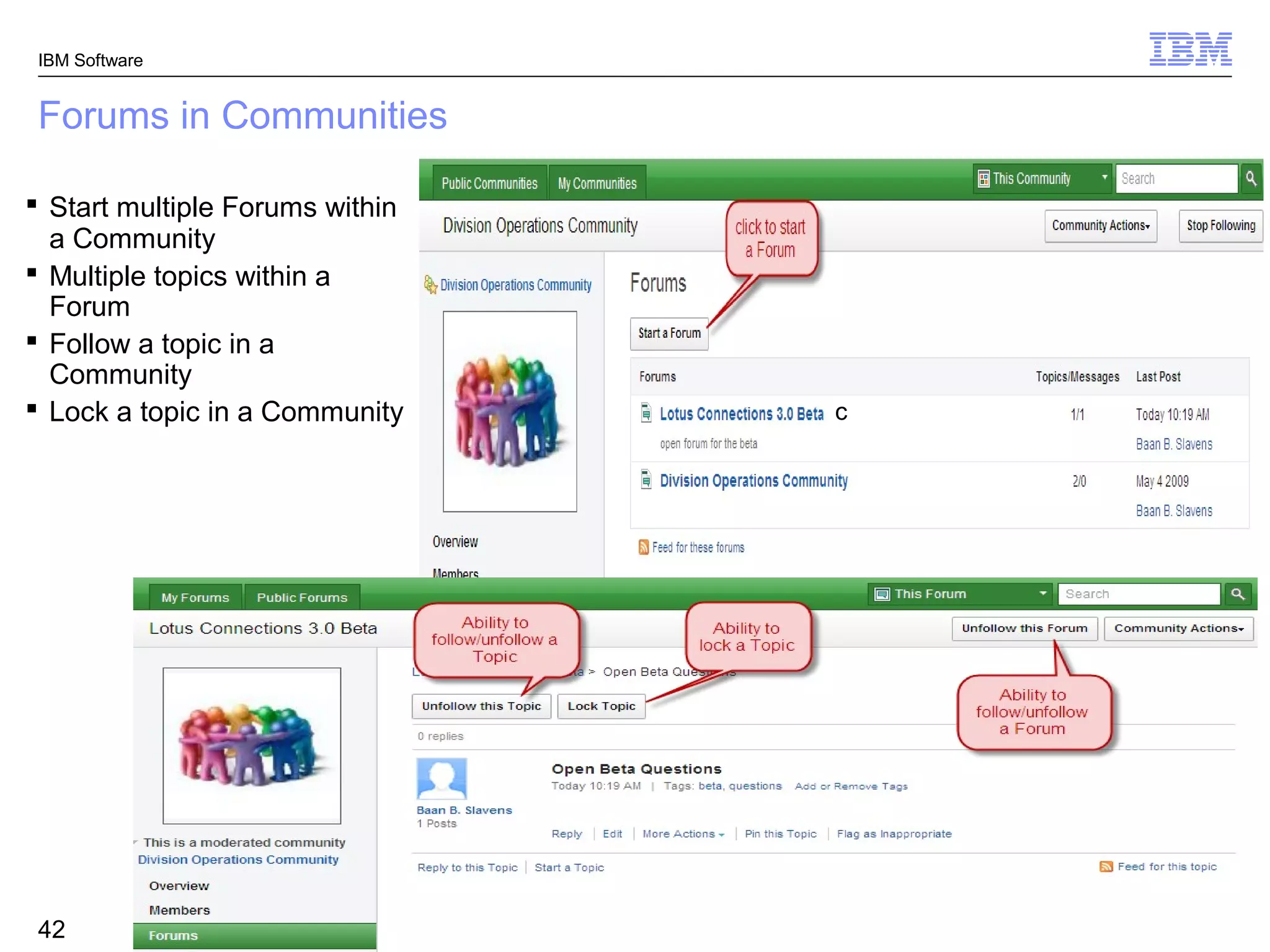Image resolution: width=1270 pixels, height=952 pixels.
Task: Click Unfollow this Topic button
Action: [481, 707]
